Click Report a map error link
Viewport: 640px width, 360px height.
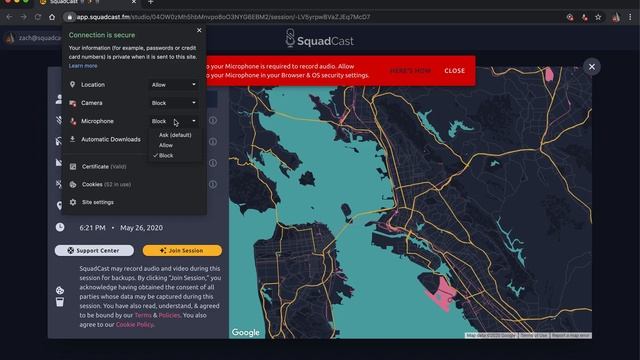pos(571,336)
